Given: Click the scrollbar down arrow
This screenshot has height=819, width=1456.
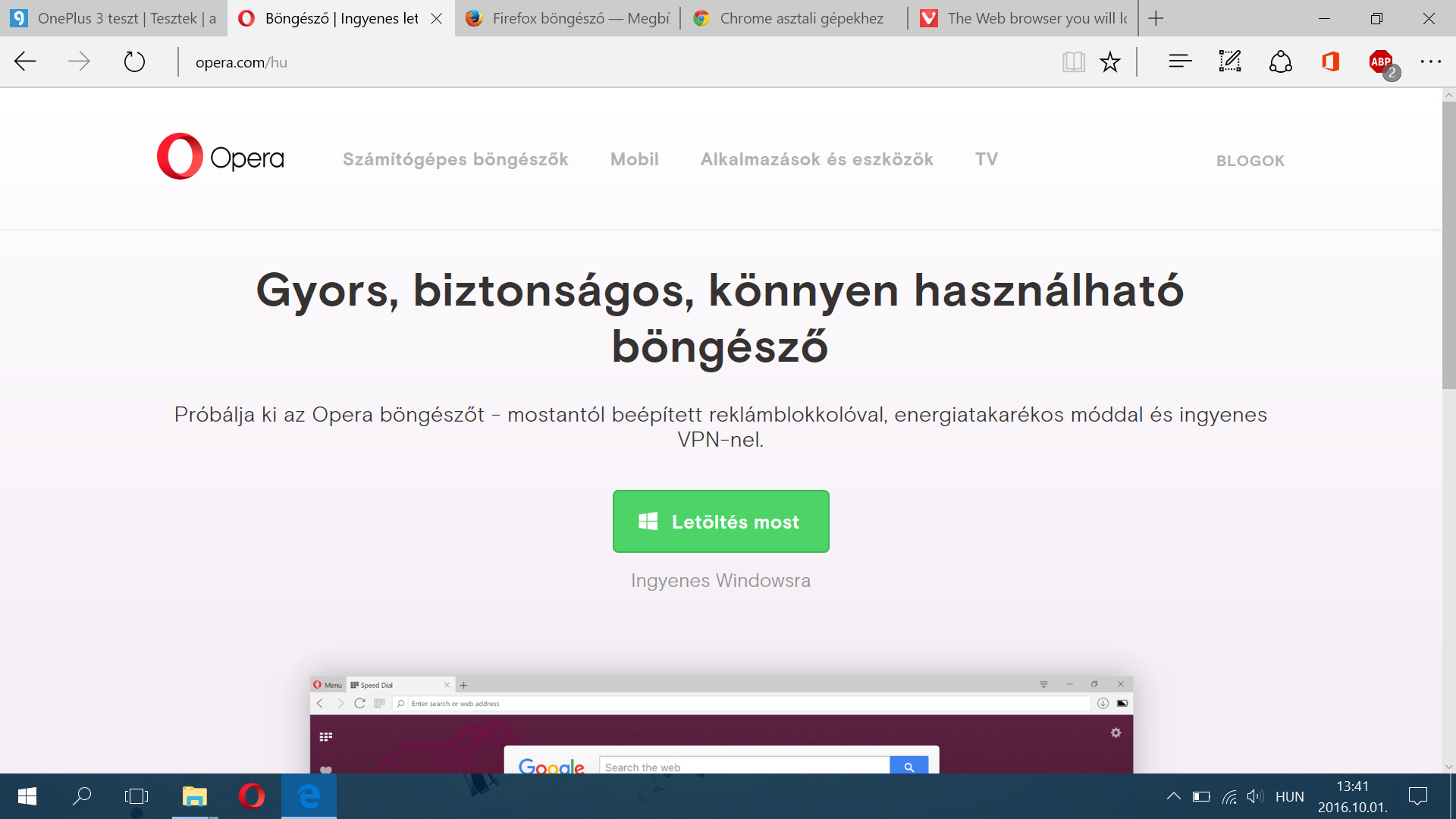Looking at the screenshot, I should 1448,767.
